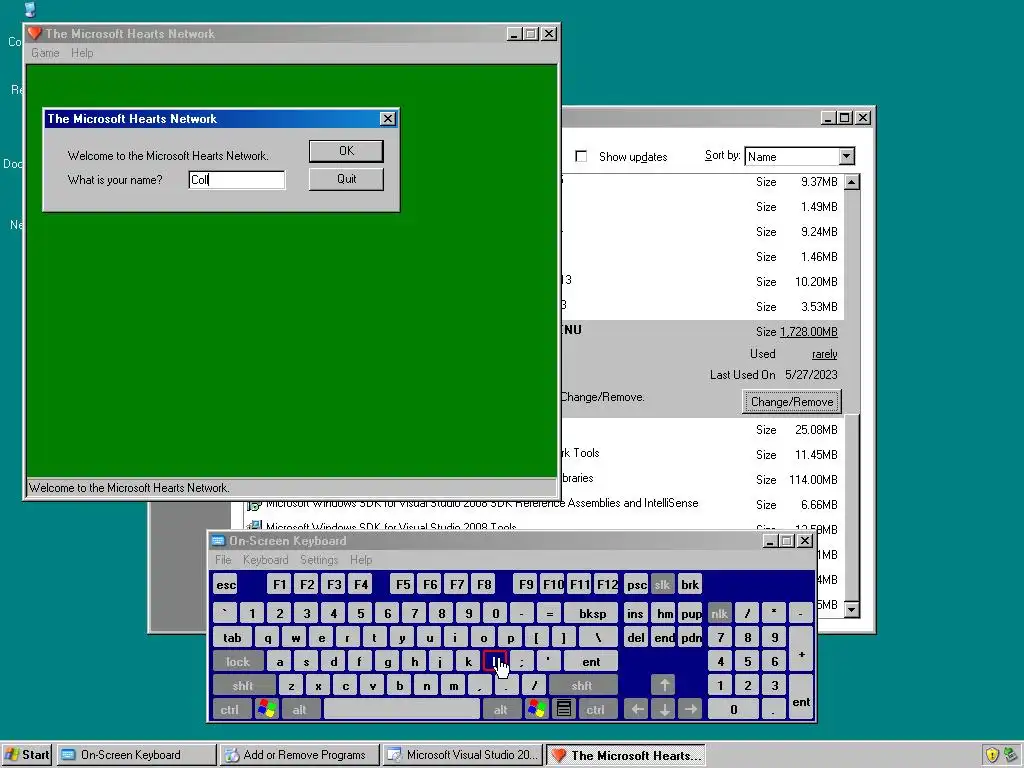
Task: Click the psc print screen key
Action: [636, 584]
